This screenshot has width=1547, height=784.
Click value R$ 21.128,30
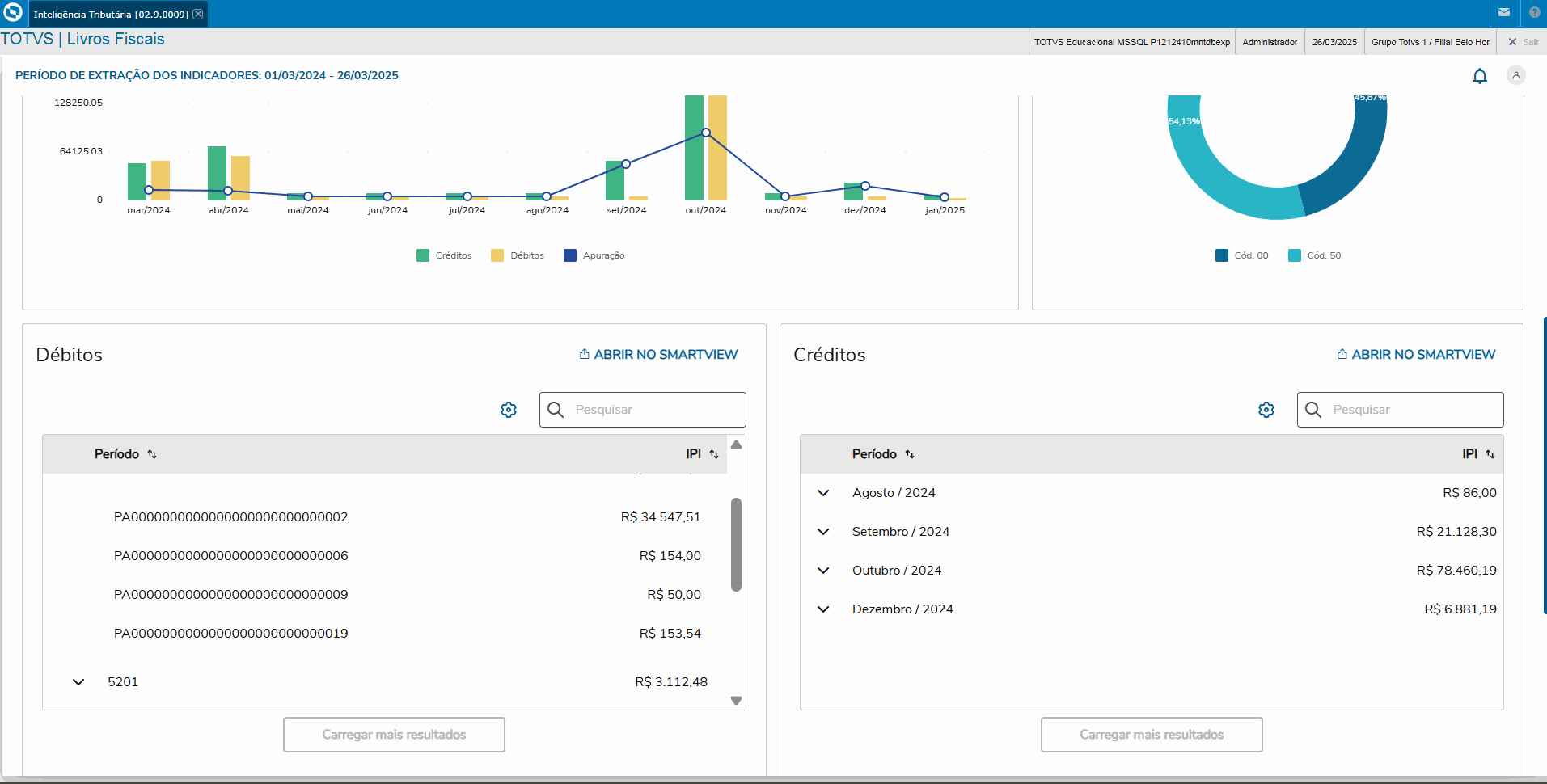tap(1456, 532)
